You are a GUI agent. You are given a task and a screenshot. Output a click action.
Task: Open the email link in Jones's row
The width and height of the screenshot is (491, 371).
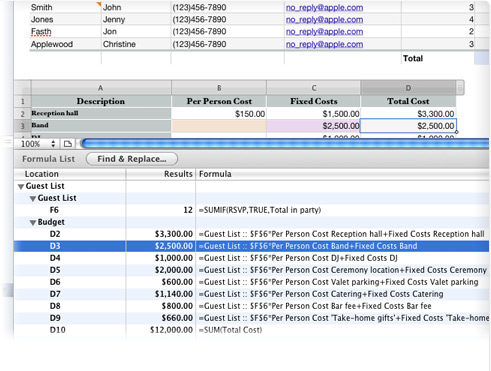(324, 20)
